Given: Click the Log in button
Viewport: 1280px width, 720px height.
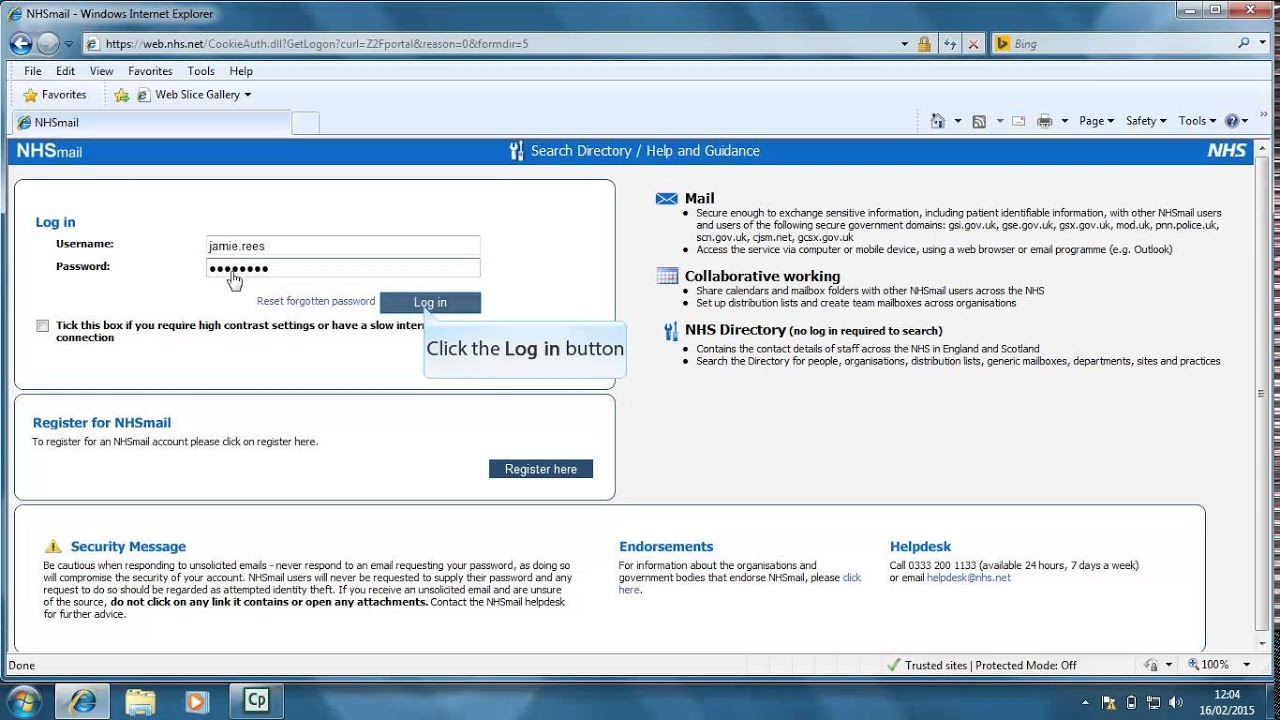Looking at the screenshot, I should coord(430,302).
